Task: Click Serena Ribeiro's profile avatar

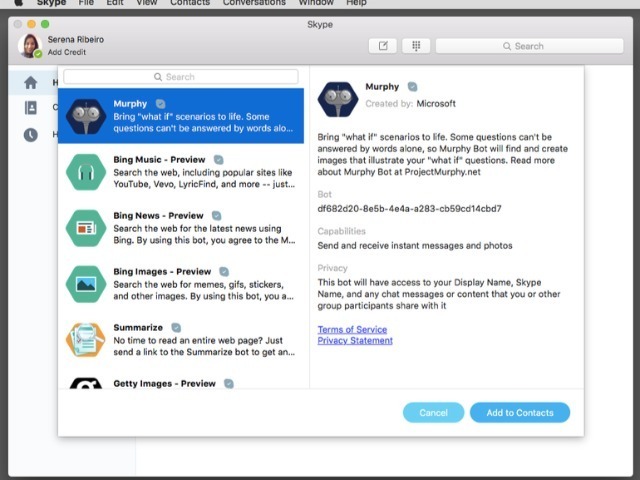Action: pyautogui.click(x=30, y=46)
